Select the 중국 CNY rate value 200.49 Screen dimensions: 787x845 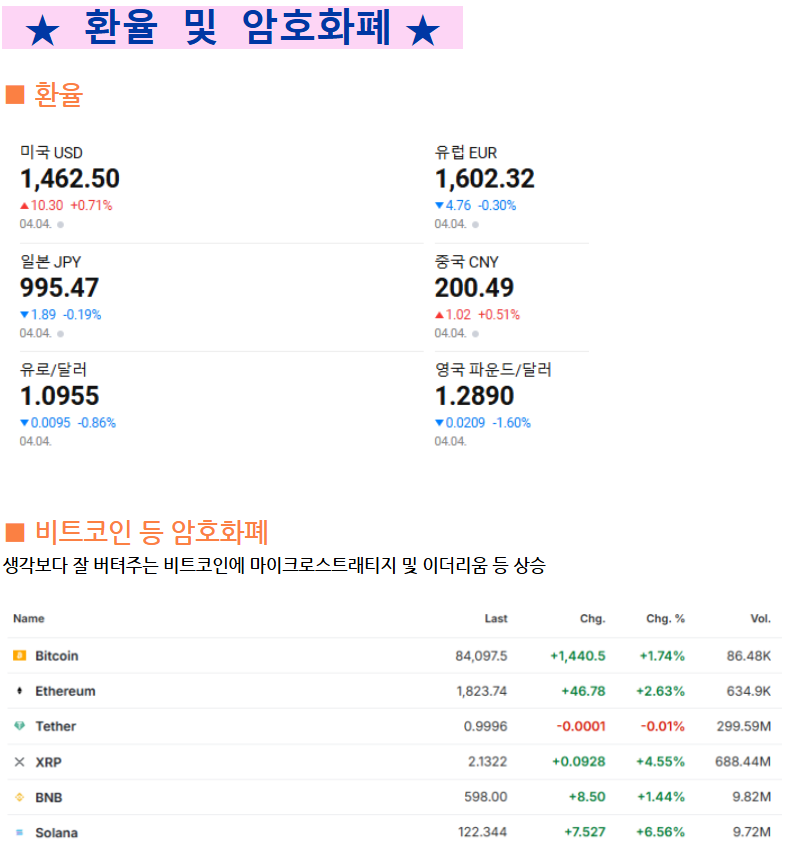coord(474,288)
